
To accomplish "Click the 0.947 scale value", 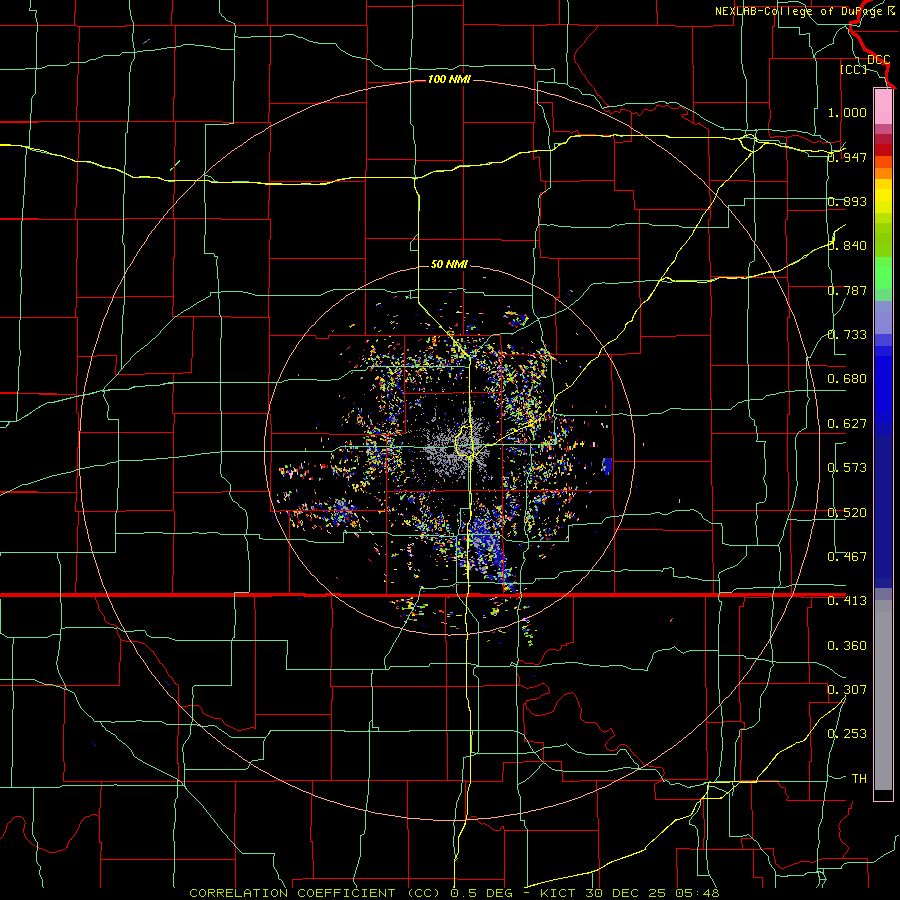I will pyautogui.click(x=847, y=157).
